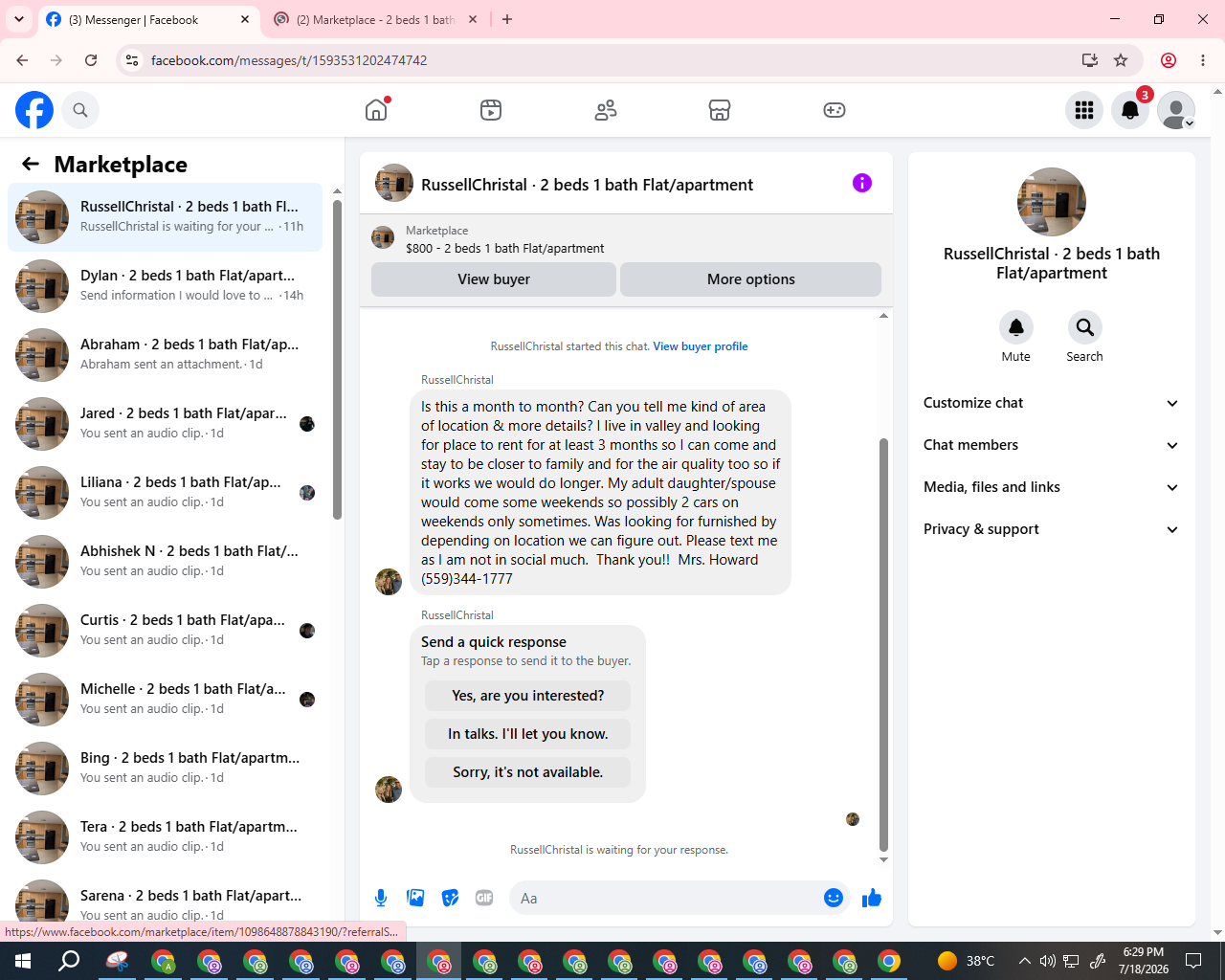Click the Facebook logo icon
Screen dimensions: 1225x980
34,110
